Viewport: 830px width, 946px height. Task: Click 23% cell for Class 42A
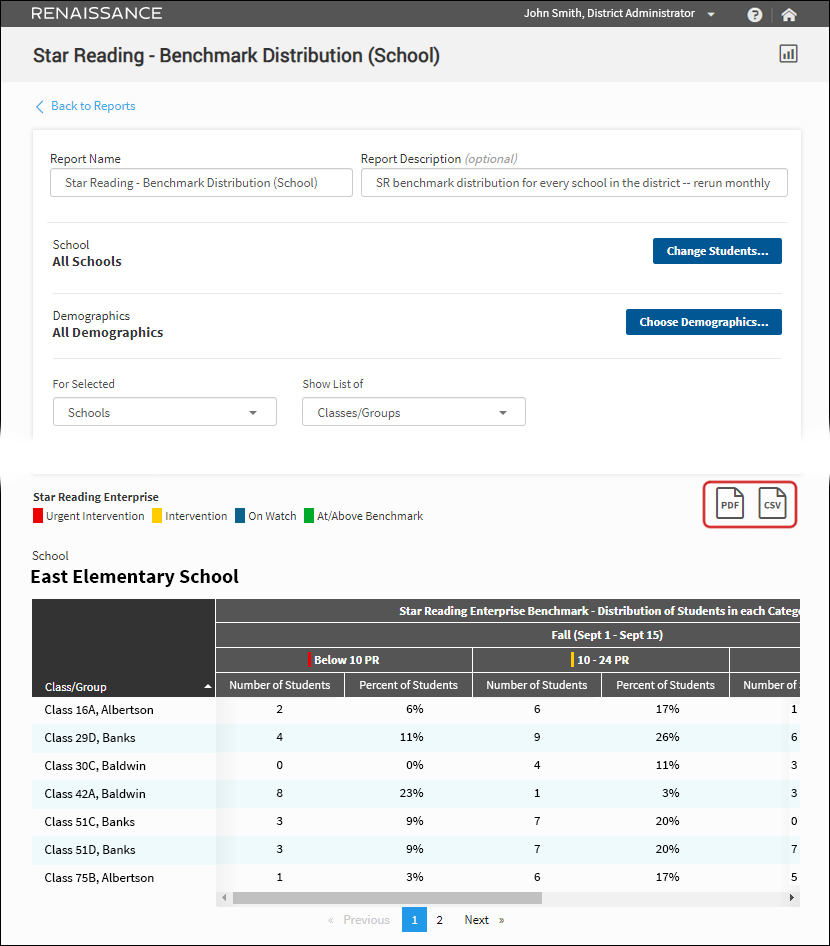coord(411,793)
